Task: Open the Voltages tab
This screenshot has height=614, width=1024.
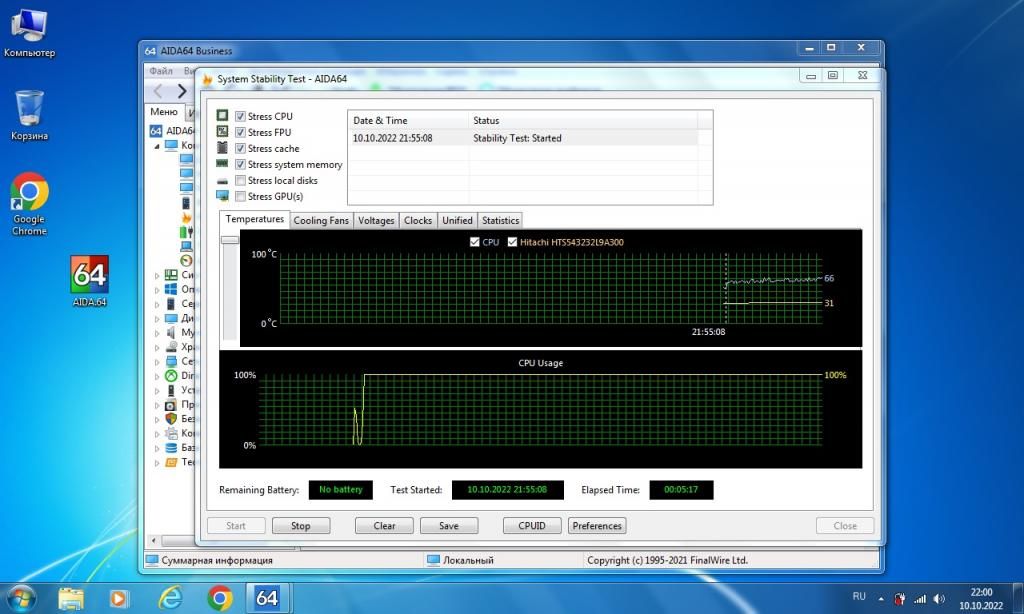Action: 376,221
